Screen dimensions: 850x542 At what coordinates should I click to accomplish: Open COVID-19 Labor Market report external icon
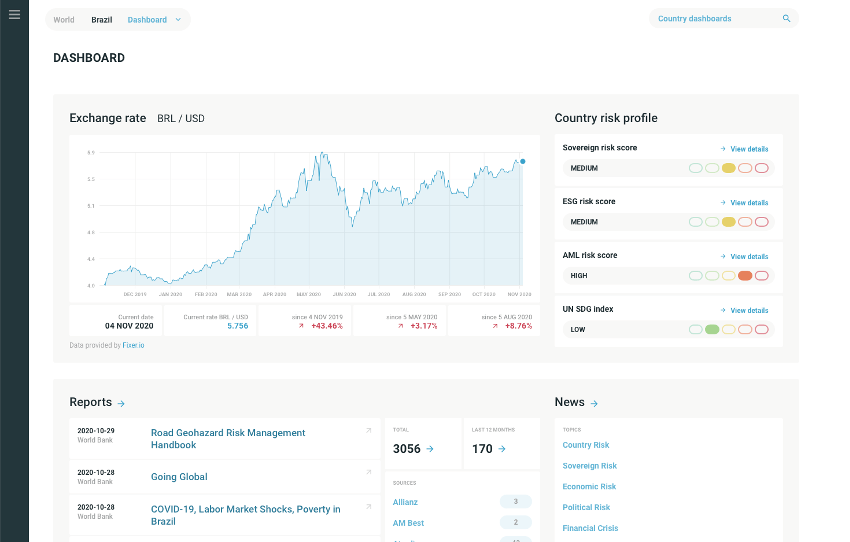tap(369, 507)
